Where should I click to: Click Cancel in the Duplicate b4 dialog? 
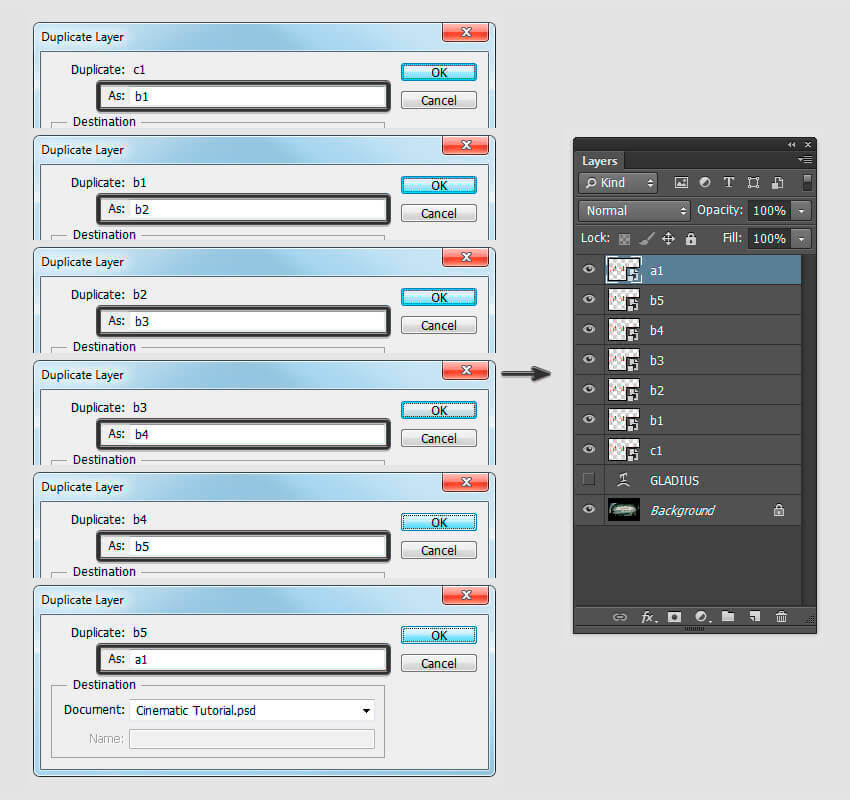(x=439, y=550)
